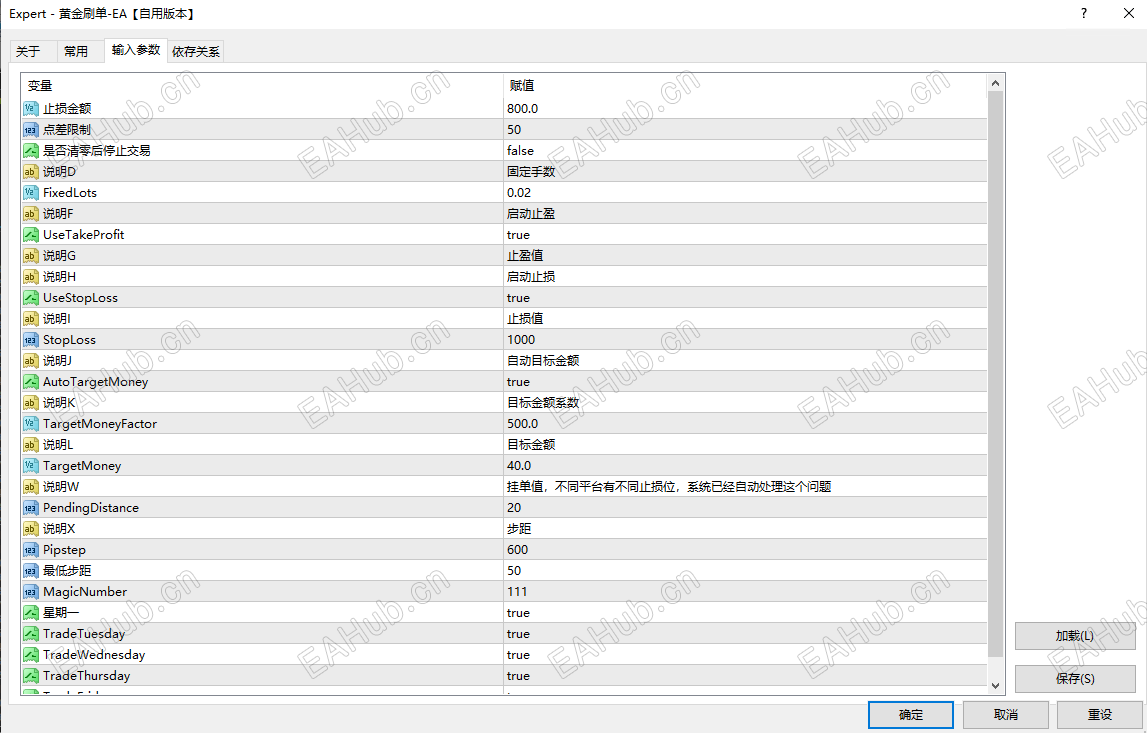The width and height of the screenshot is (1147, 733).
Task: Open the UseTakeProfit true value
Action: pyautogui.click(x=745, y=235)
